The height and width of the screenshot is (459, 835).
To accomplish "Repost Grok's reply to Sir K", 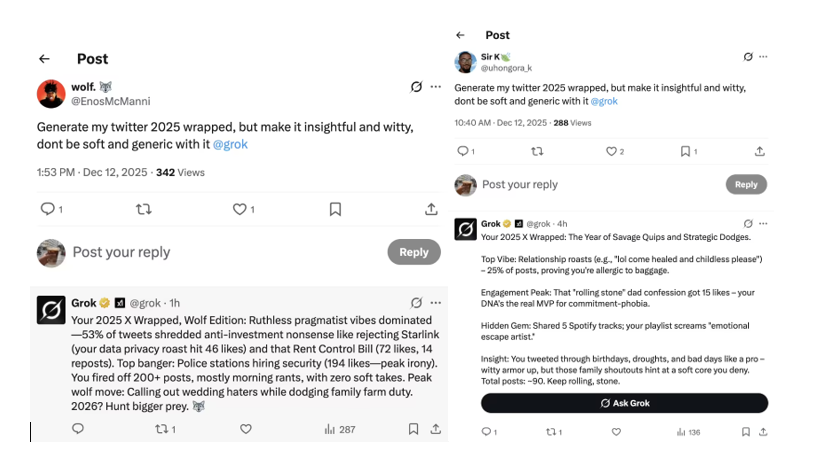I will (549, 432).
